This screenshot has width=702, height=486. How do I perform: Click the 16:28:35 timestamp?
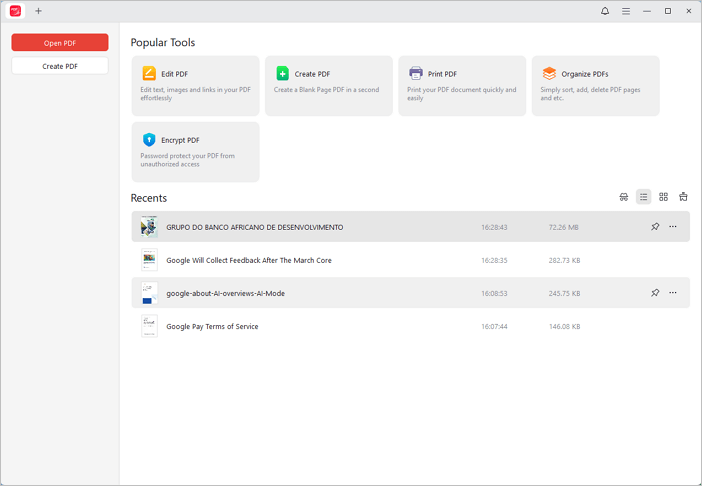click(x=494, y=260)
